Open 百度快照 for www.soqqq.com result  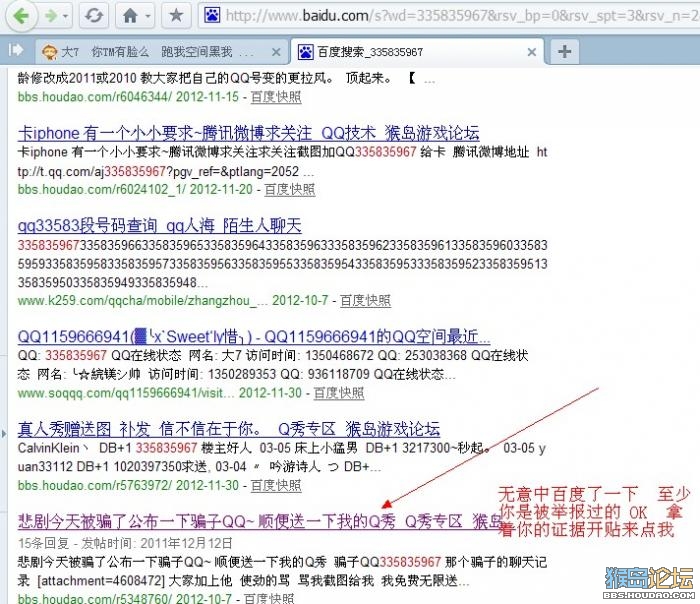[339, 393]
